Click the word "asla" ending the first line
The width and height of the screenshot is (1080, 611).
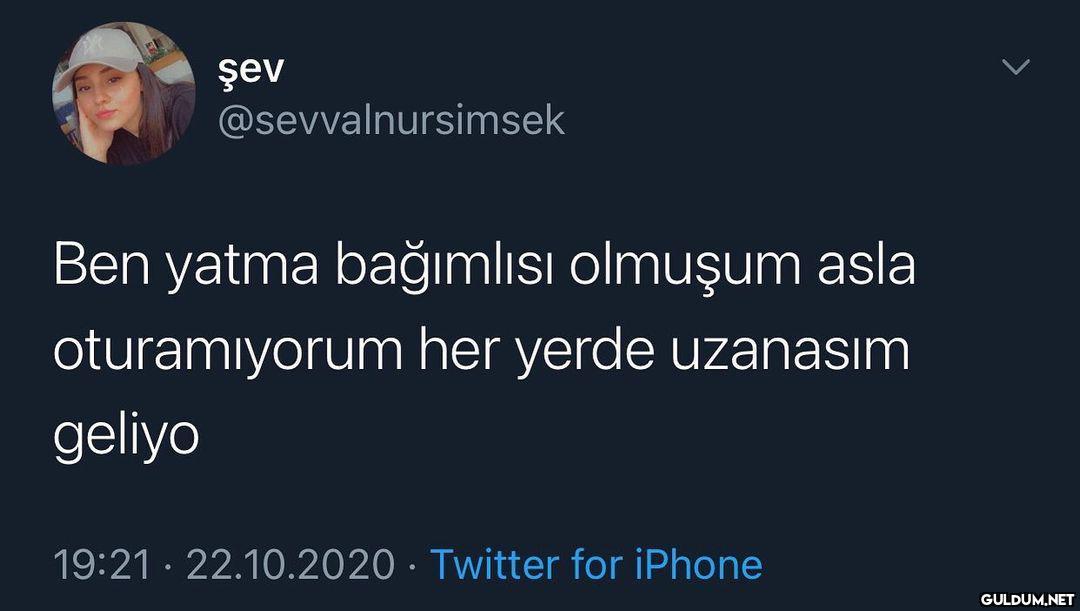pos(866,265)
